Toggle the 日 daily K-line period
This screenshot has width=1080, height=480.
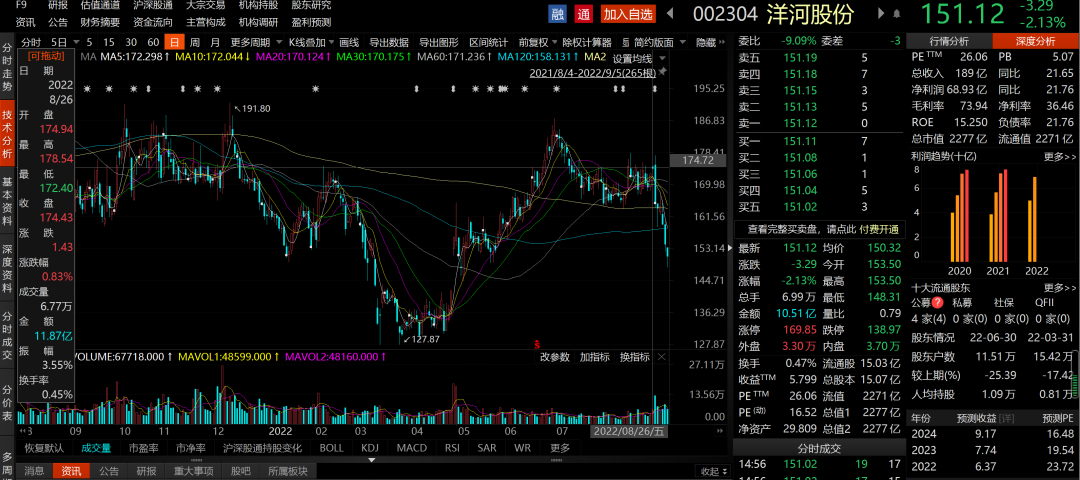[175, 42]
